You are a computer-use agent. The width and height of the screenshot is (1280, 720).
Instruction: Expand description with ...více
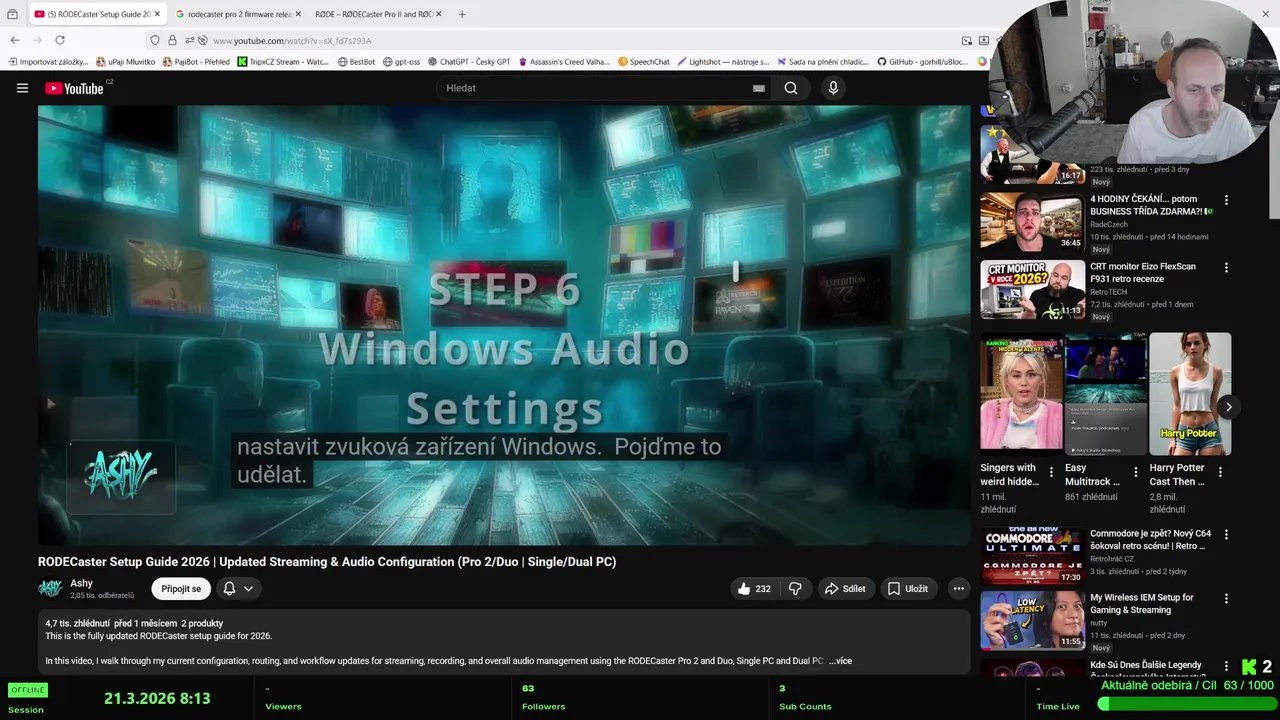pyautogui.click(x=840, y=661)
